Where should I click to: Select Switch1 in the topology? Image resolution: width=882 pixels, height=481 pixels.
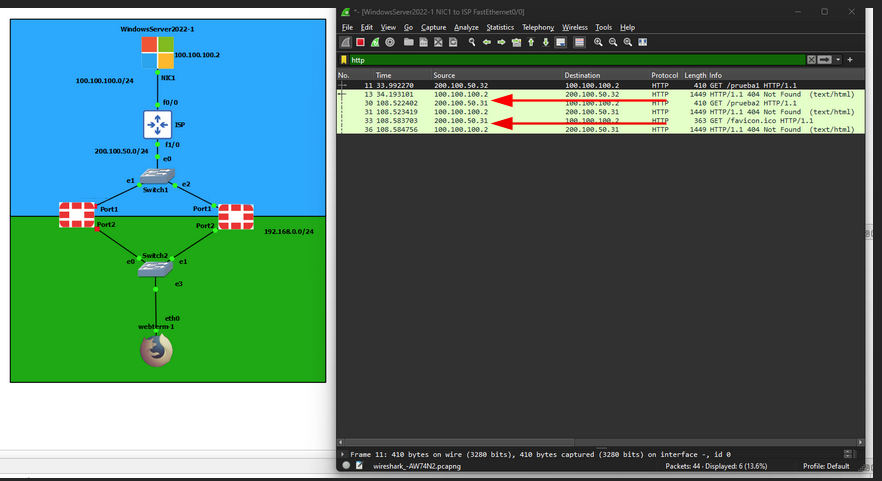(157, 176)
